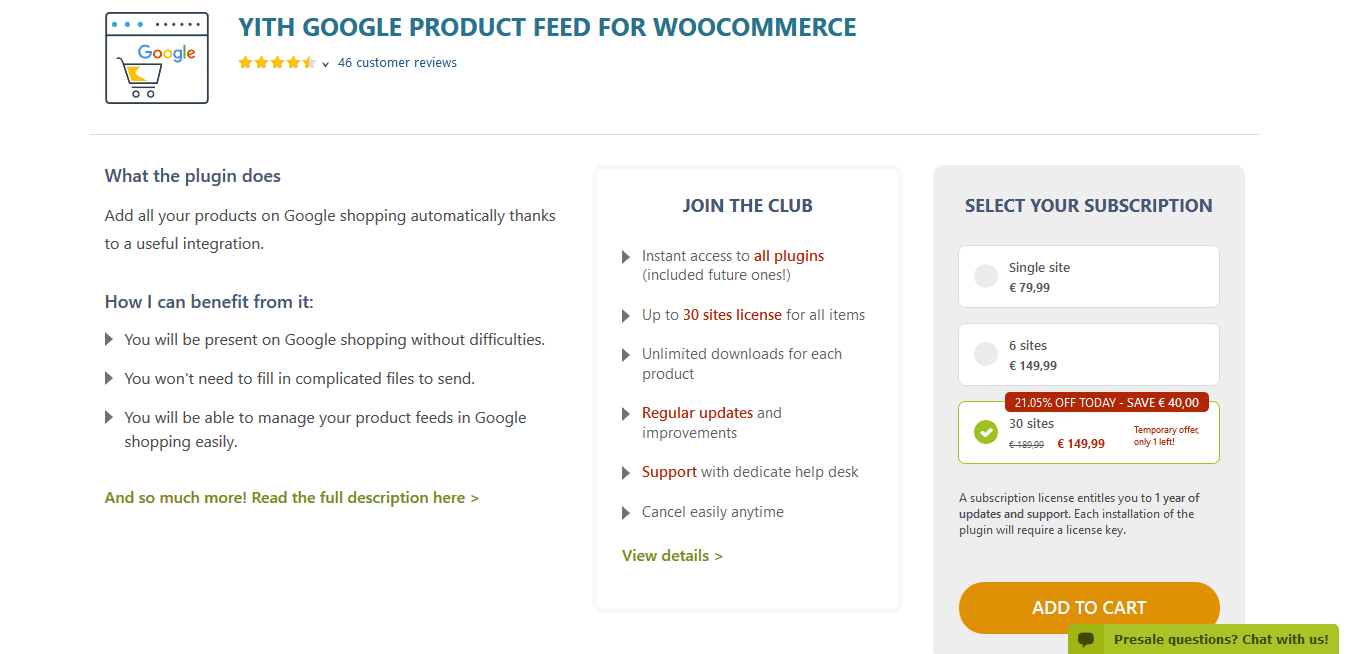Screen dimensions: 1349x654
Task: Open View details link in club box
Action: [x=672, y=556]
